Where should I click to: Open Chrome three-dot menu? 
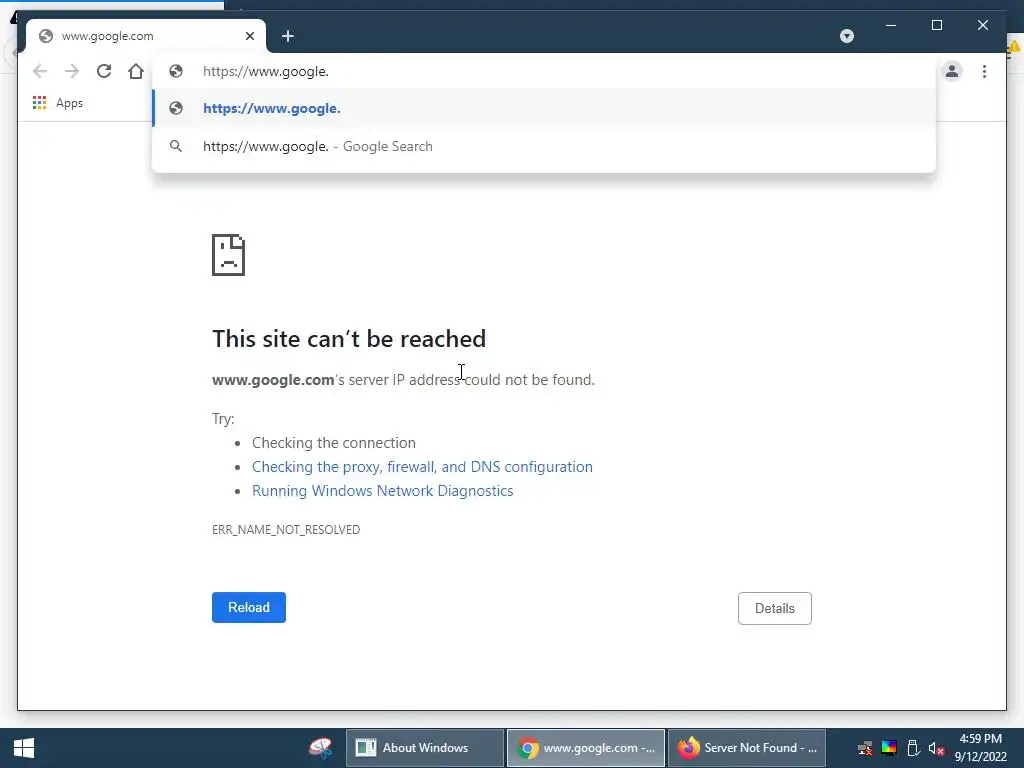984,71
